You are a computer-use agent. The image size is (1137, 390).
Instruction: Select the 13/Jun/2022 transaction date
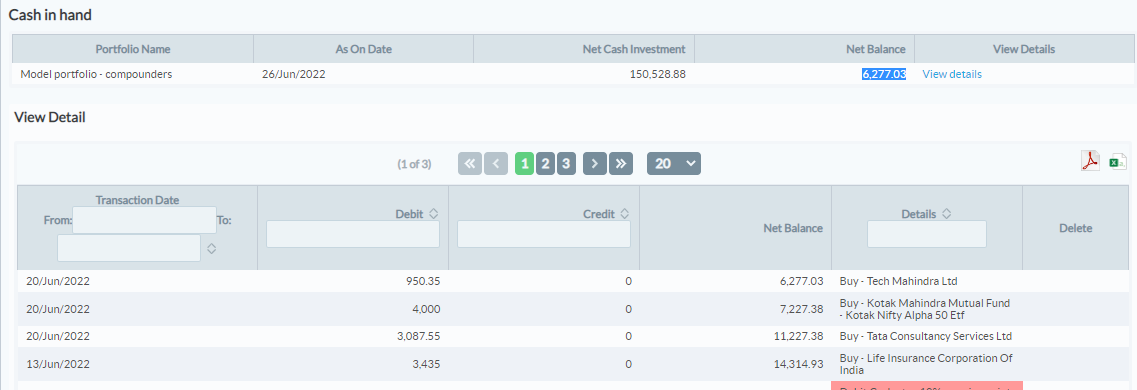58,364
